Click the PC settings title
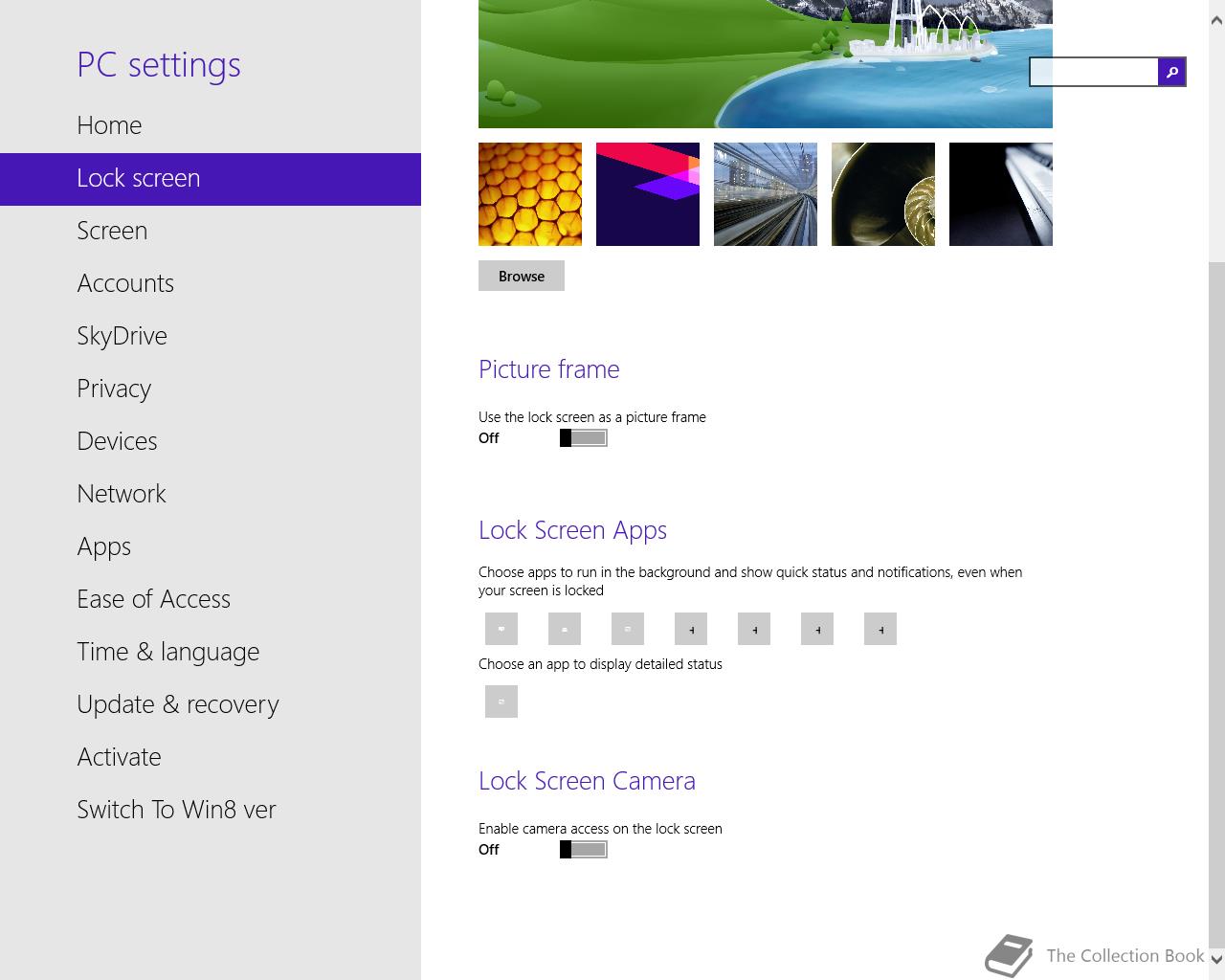The image size is (1225, 980). point(159,65)
